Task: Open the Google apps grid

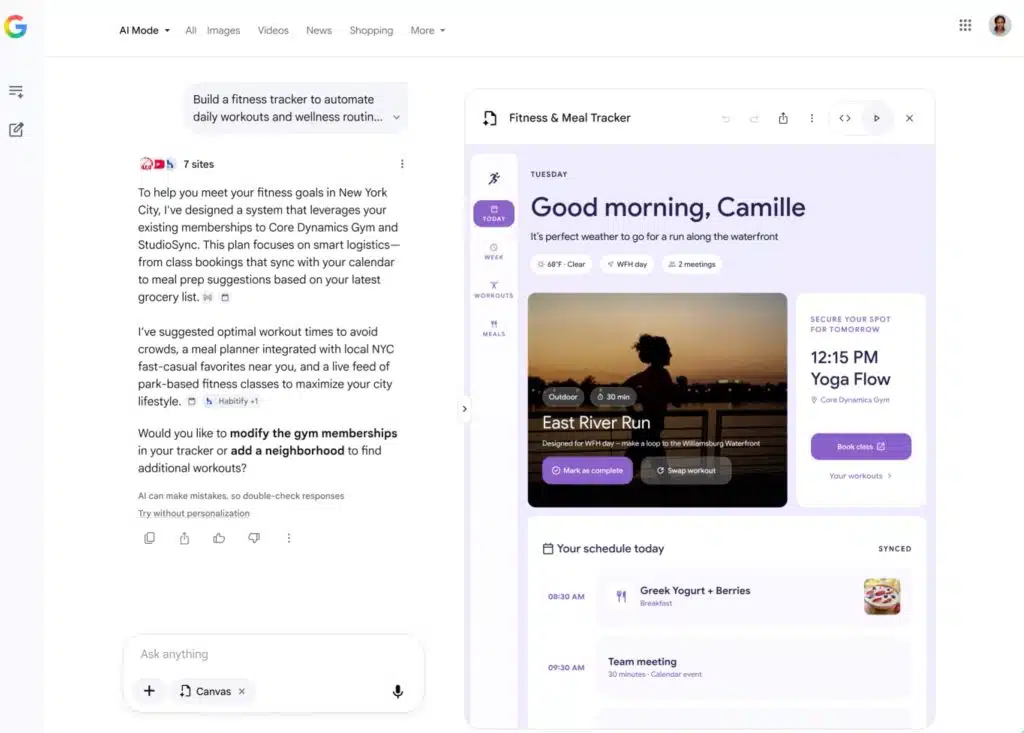Action: pyautogui.click(x=965, y=25)
